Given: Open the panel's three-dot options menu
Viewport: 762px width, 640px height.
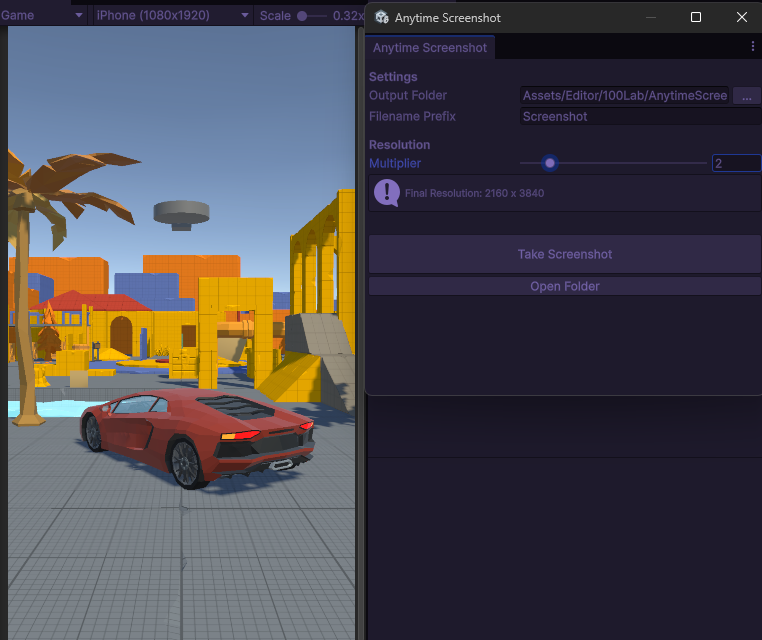Looking at the screenshot, I should pos(753,46).
